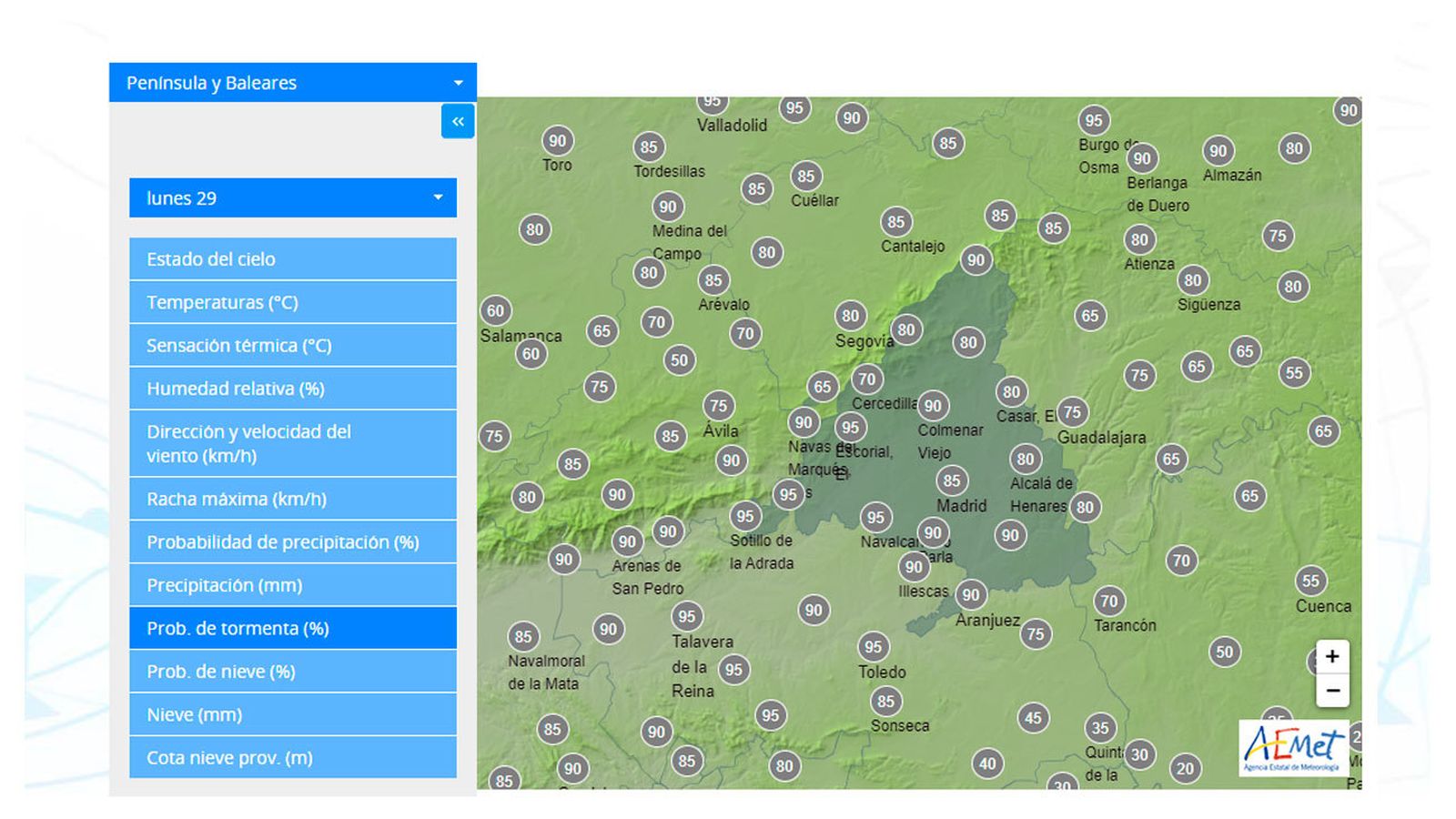The height and width of the screenshot is (819, 1456).
Task: Switch to Prob. de nieve (%) layer
Action: [x=293, y=672]
